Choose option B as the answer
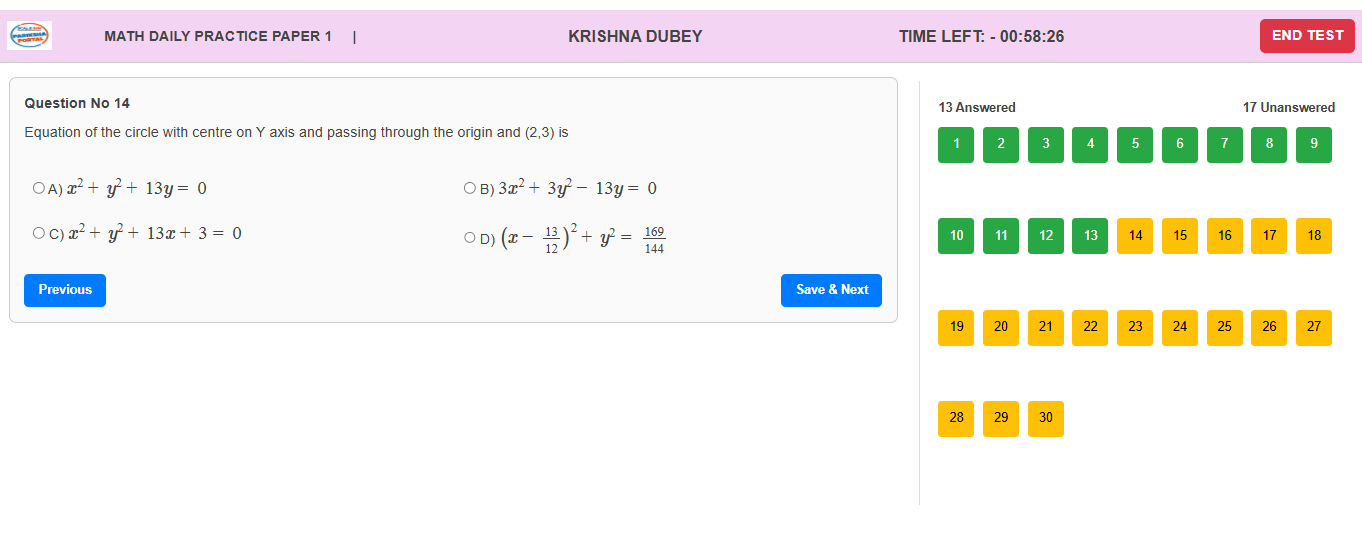The image size is (1362, 541). tap(470, 188)
